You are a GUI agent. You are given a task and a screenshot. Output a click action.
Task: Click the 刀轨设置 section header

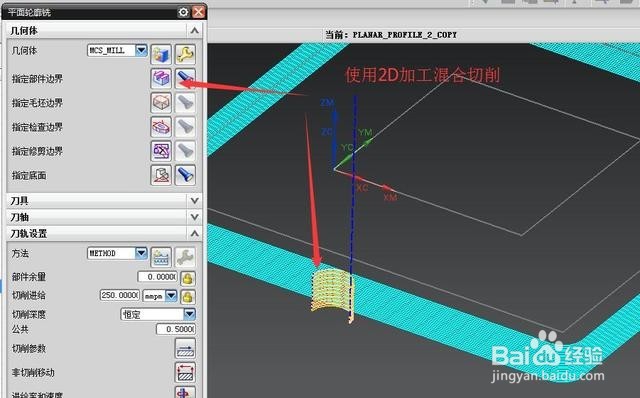pos(104,233)
